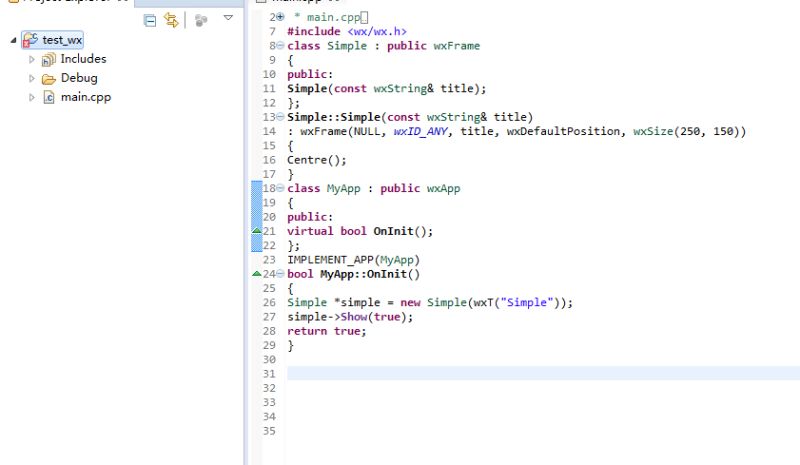Collapse the class Simple fold at line 8
The height and width of the screenshot is (465, 800).
coord(280,45)
